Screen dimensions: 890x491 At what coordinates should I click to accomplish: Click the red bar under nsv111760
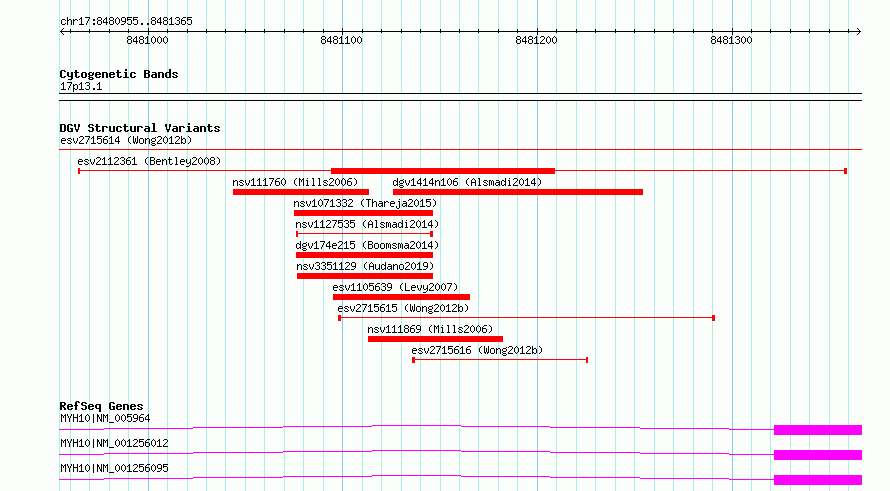[x=301, y=192]
